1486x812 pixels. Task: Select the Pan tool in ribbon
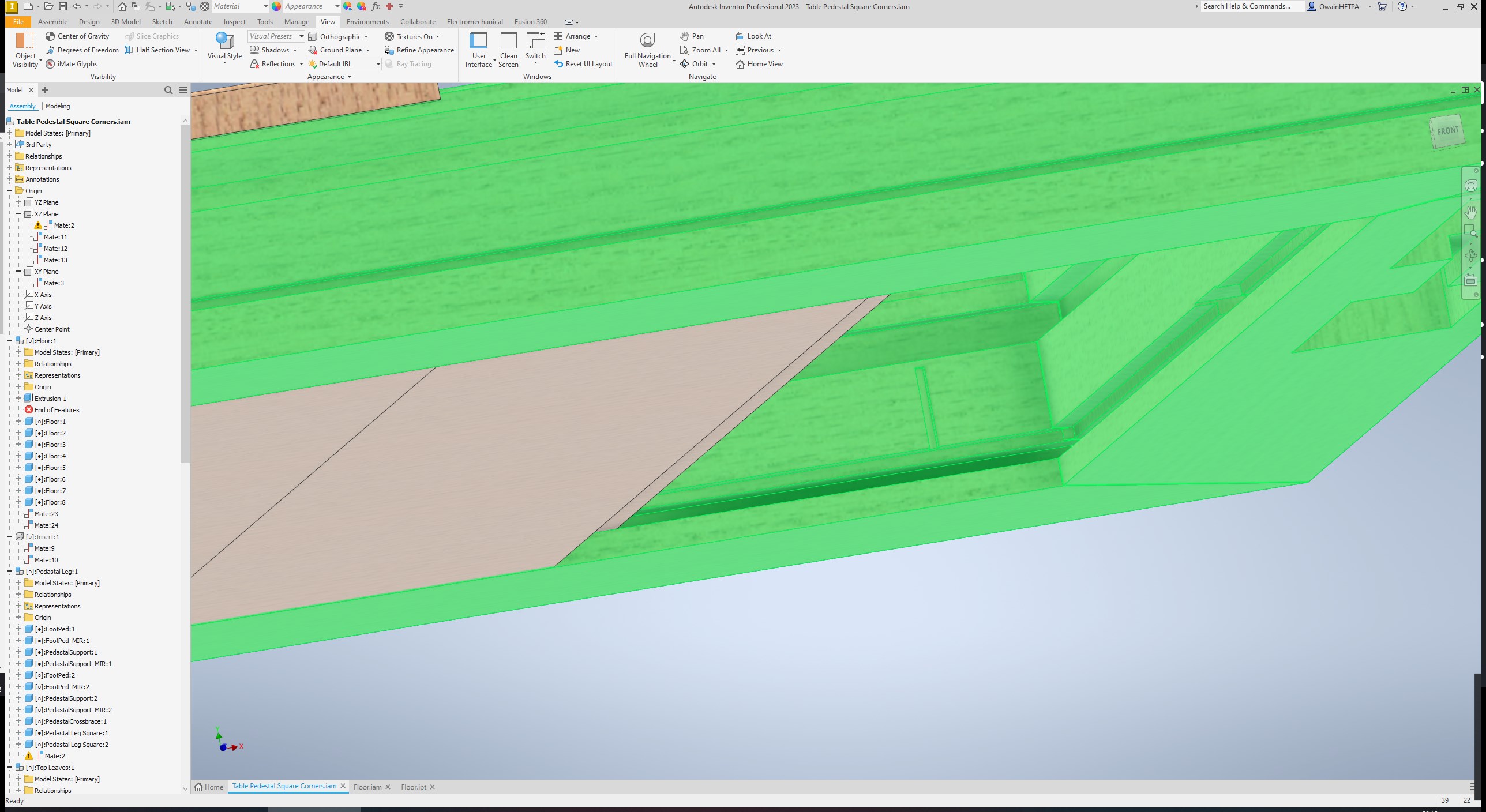692,36
